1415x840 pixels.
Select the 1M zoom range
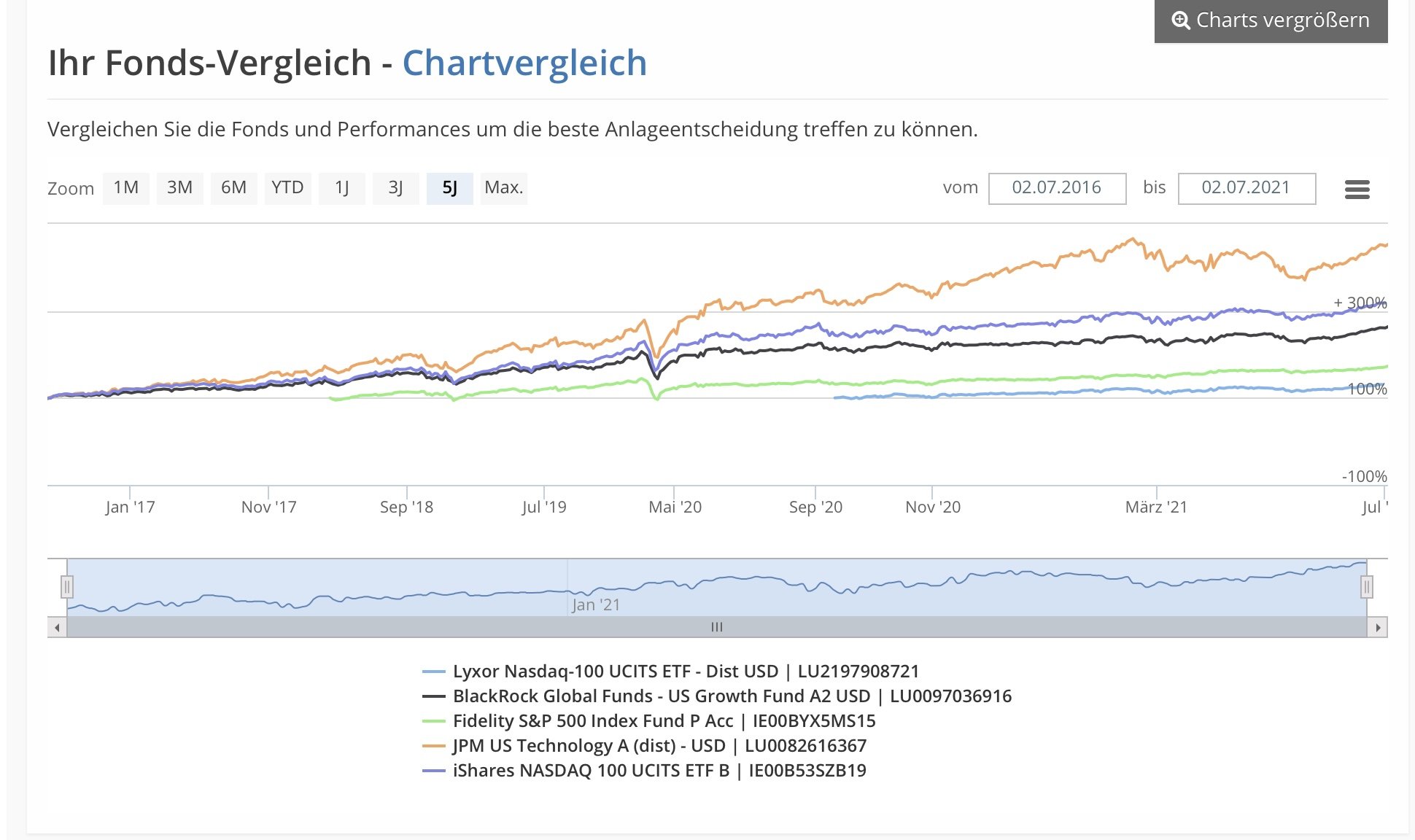126,188
